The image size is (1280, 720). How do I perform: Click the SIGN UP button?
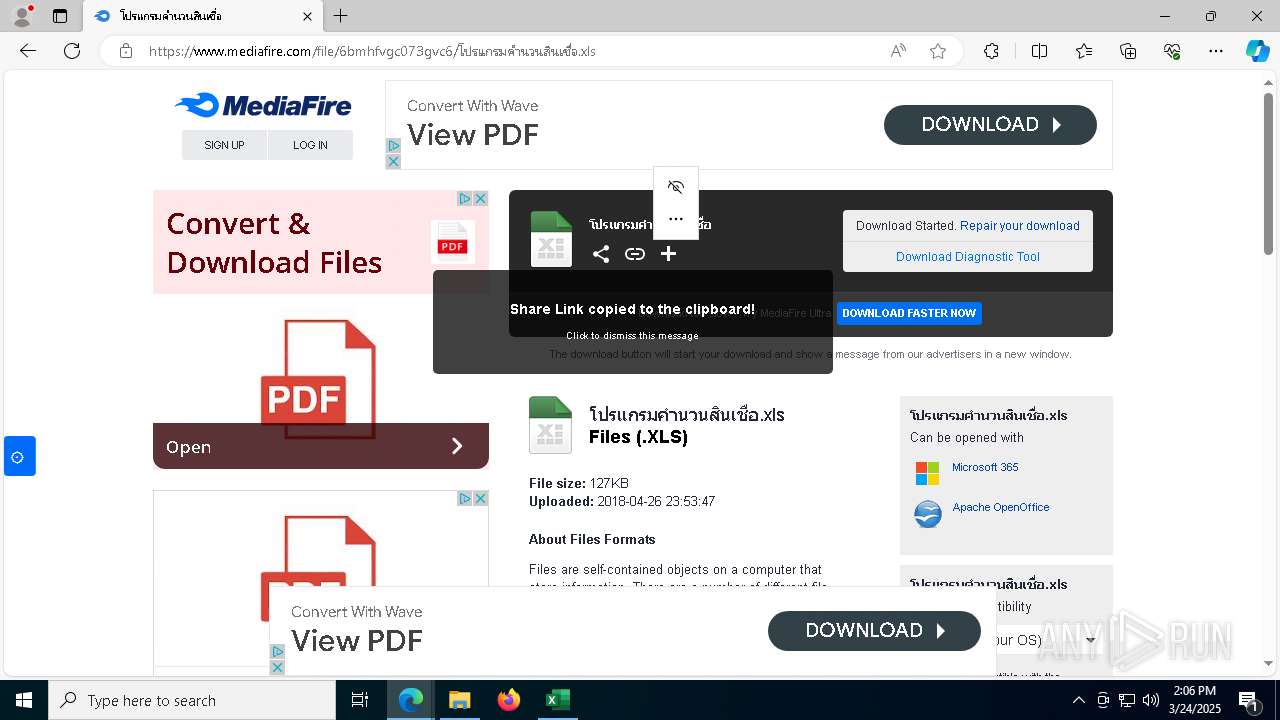[224, 145]
